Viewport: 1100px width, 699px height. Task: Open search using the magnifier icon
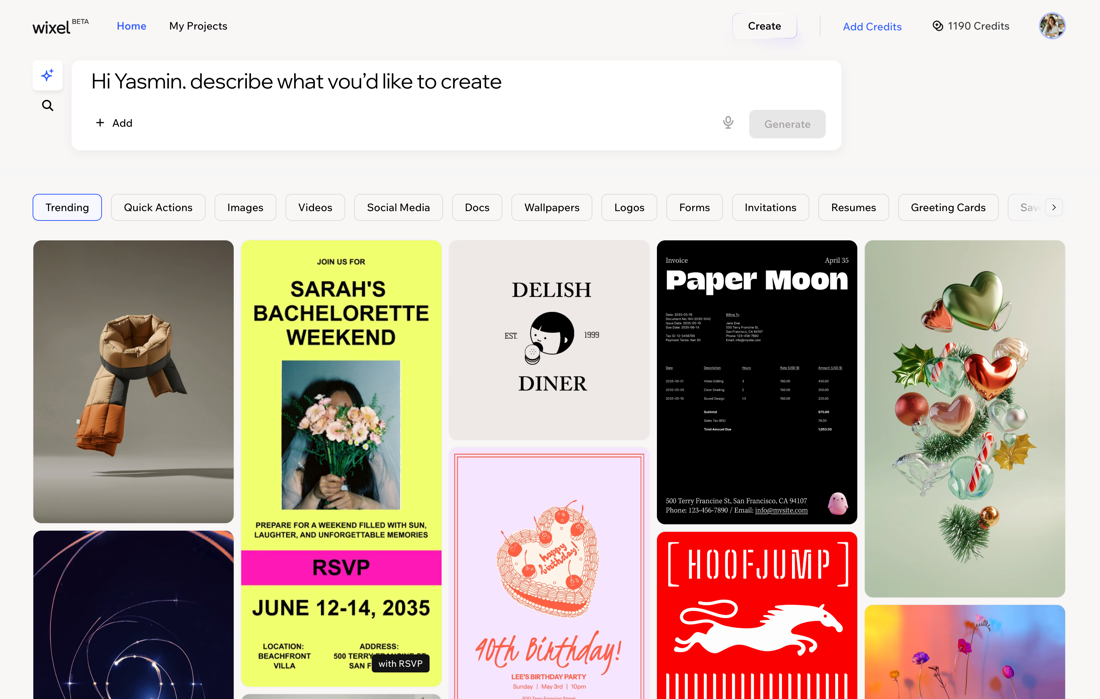[47, 105]
